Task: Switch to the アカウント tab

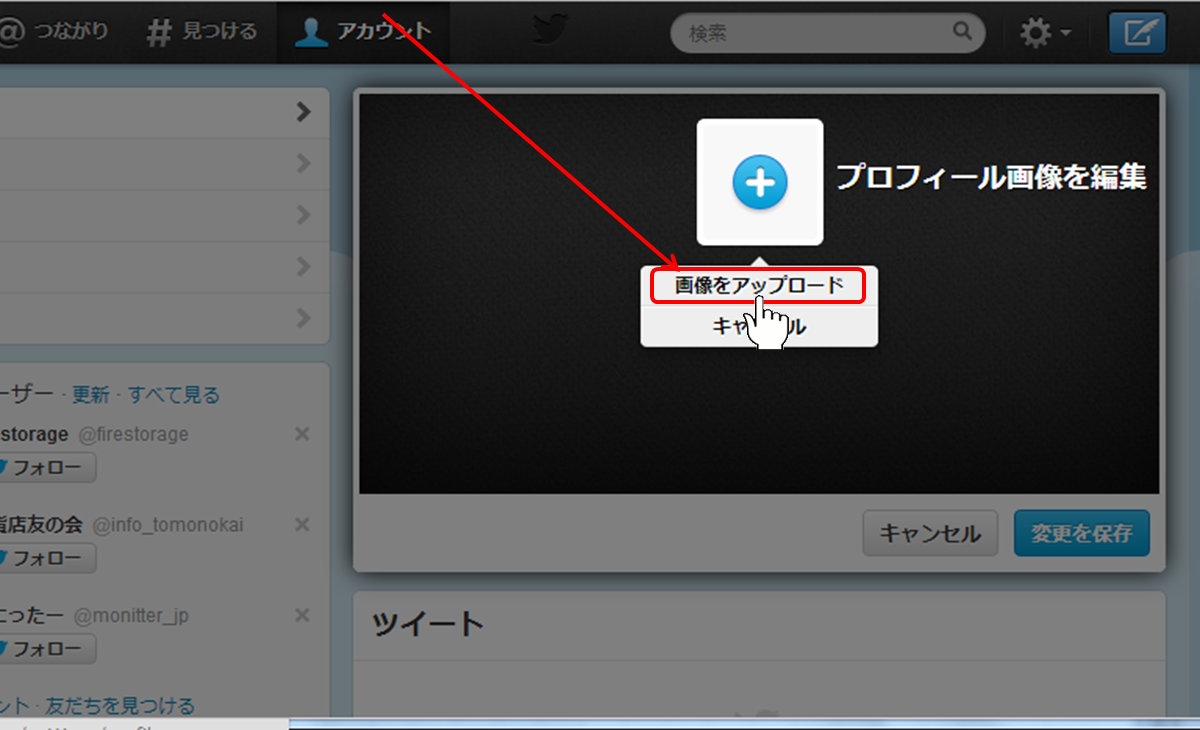Action: 363,32
